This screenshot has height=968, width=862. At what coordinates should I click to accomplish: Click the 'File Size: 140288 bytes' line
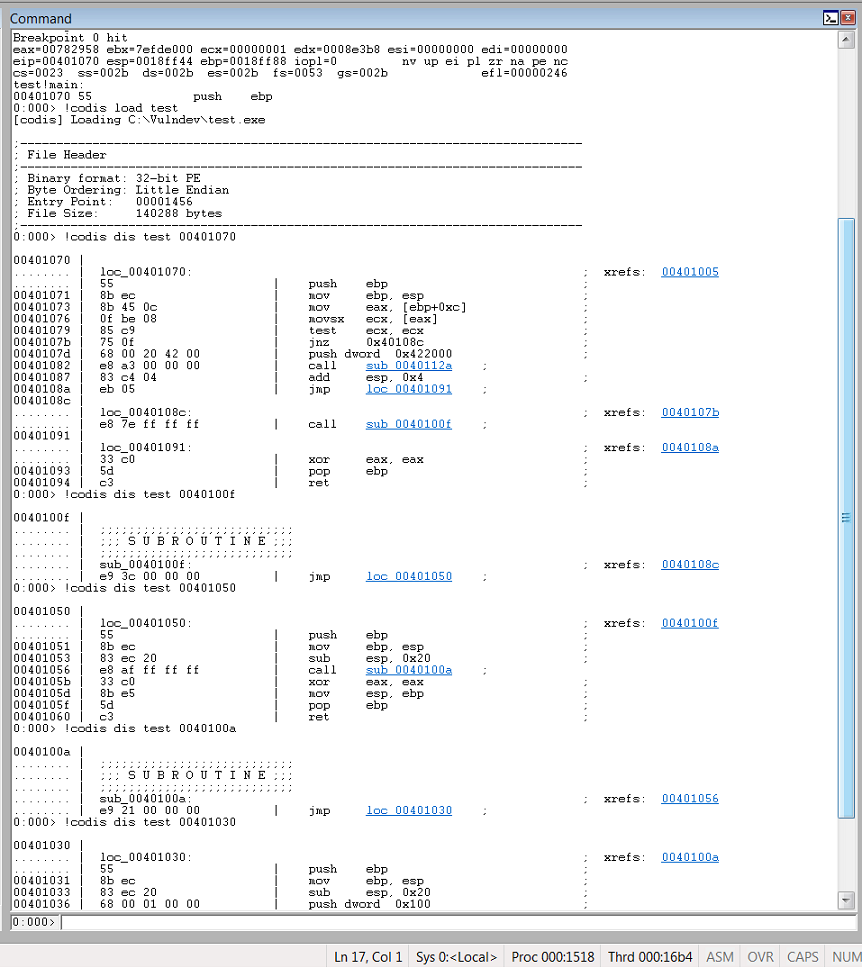(124, 214)
